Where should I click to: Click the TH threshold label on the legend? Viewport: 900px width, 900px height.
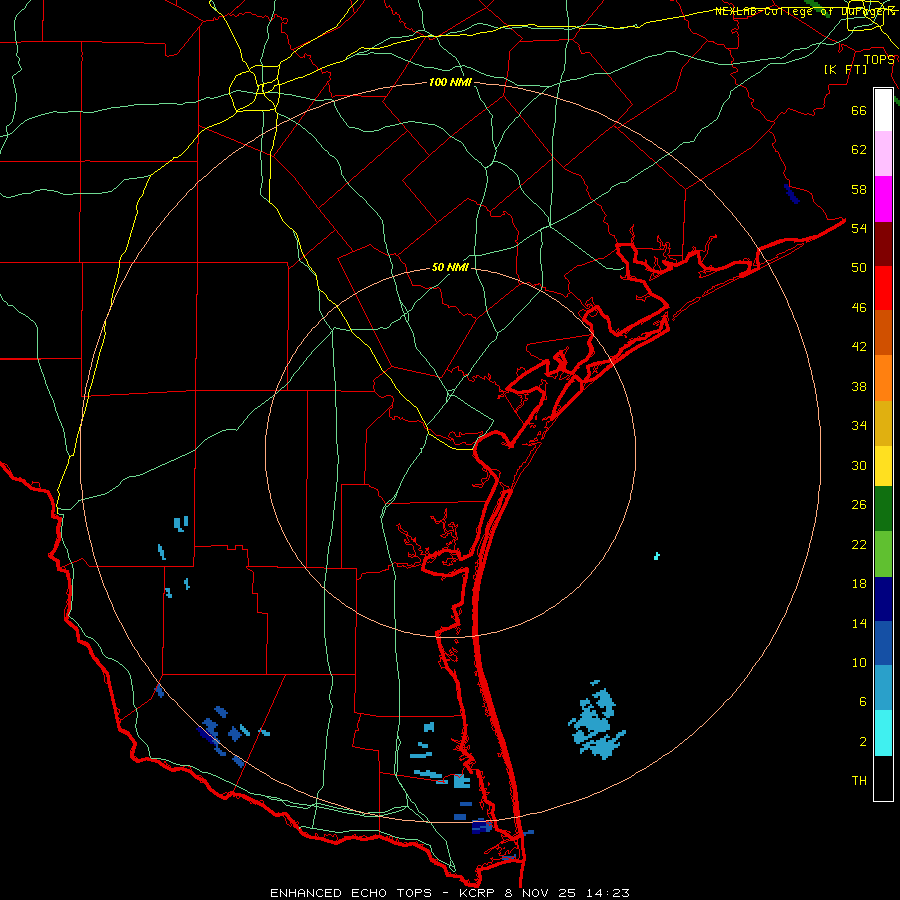pyautogui.click(x=859, y=781)
